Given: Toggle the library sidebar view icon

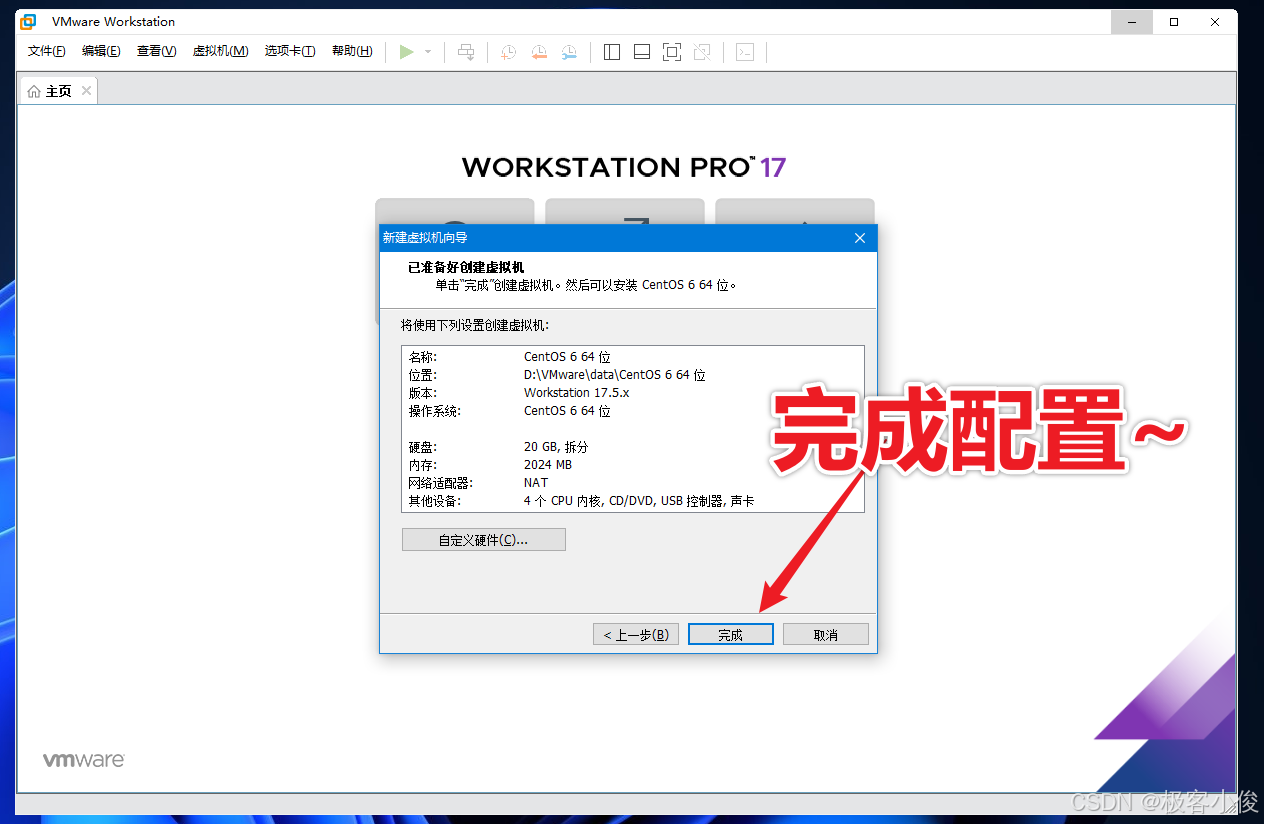Looking at the screenshot, I should (613, 52).
